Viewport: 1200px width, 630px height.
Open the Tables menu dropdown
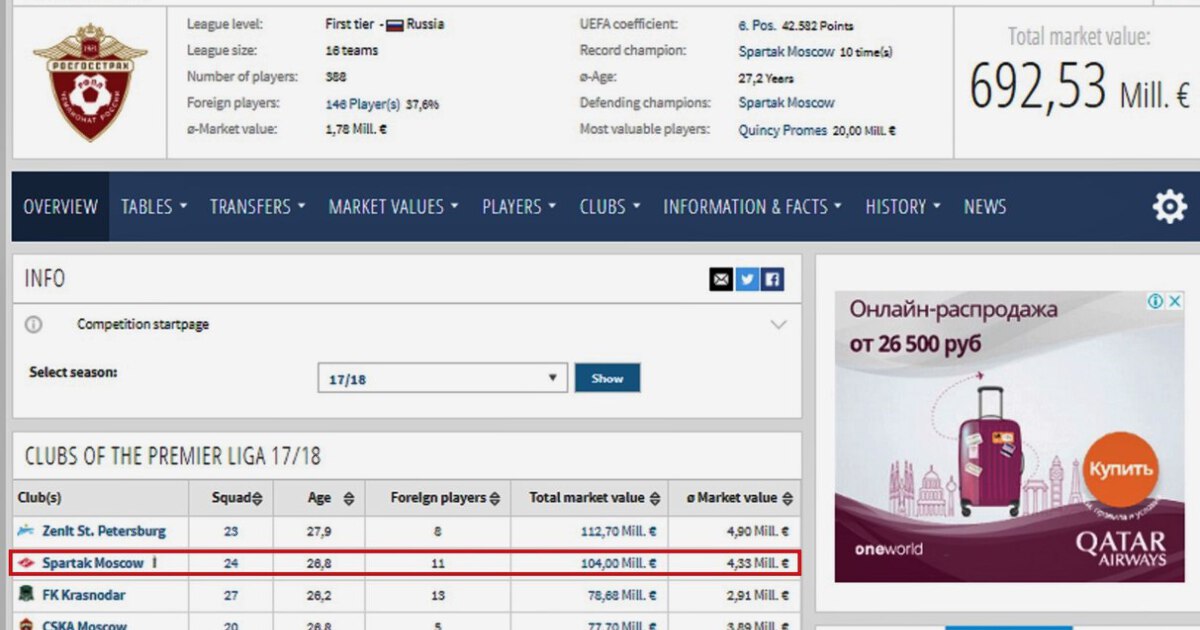(x=154, y=207)
